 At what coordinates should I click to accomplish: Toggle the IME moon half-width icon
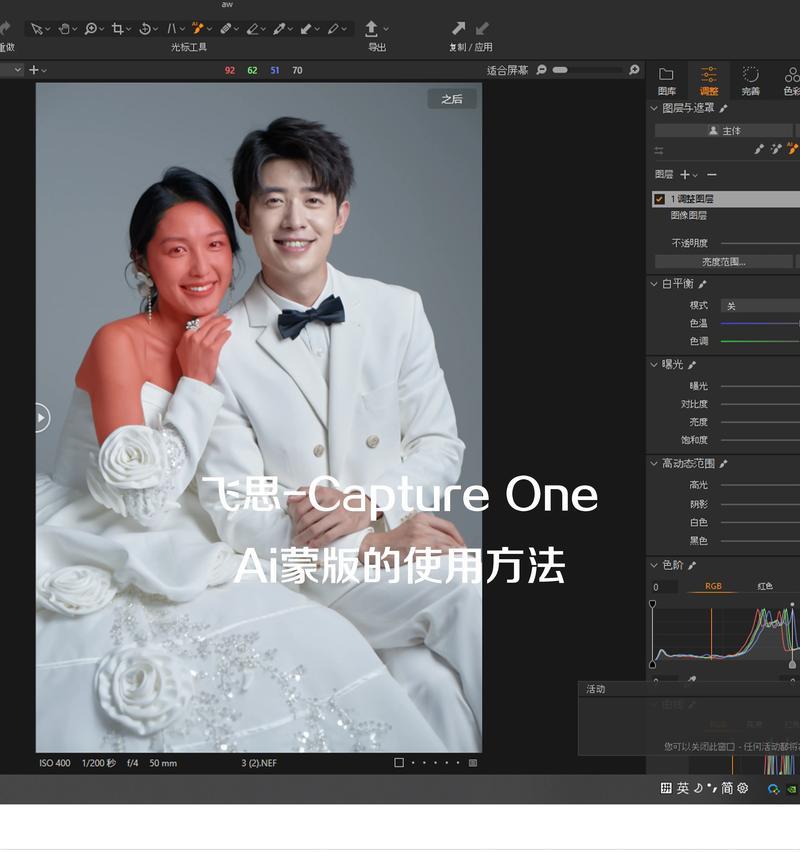tap(698, 788)
